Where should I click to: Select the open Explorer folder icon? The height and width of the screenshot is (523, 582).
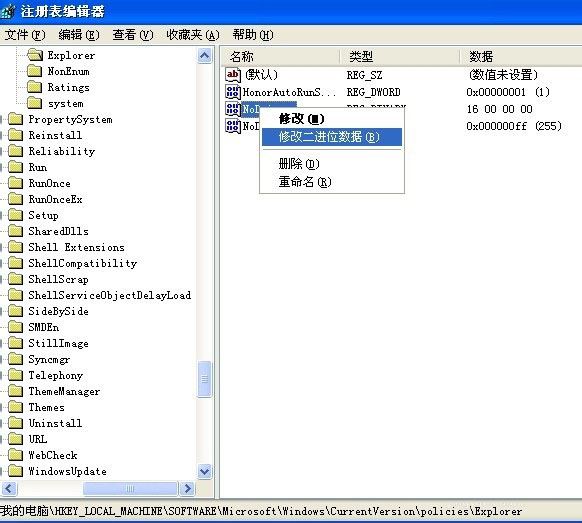[35, 55]
